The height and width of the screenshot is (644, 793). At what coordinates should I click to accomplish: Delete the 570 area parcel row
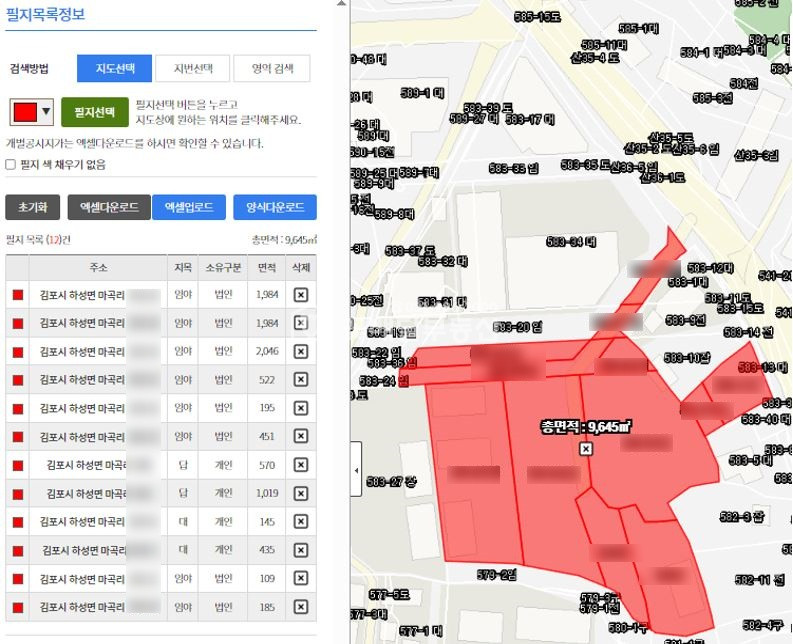pos(301,465)
